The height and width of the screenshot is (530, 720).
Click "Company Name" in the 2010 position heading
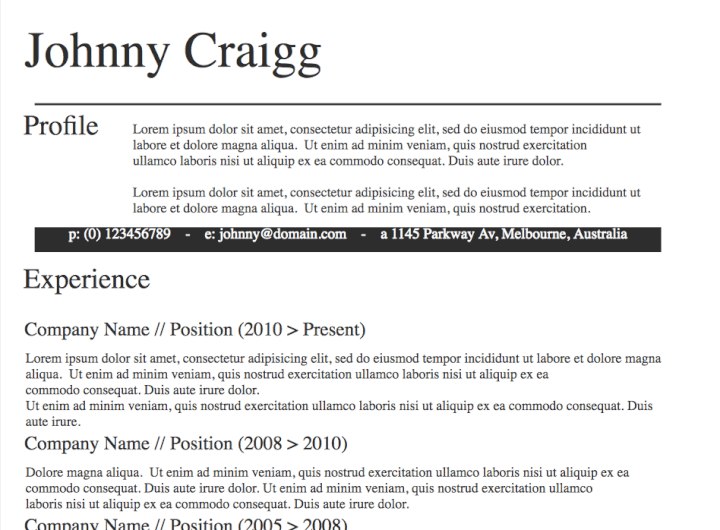tap(86, 330)
